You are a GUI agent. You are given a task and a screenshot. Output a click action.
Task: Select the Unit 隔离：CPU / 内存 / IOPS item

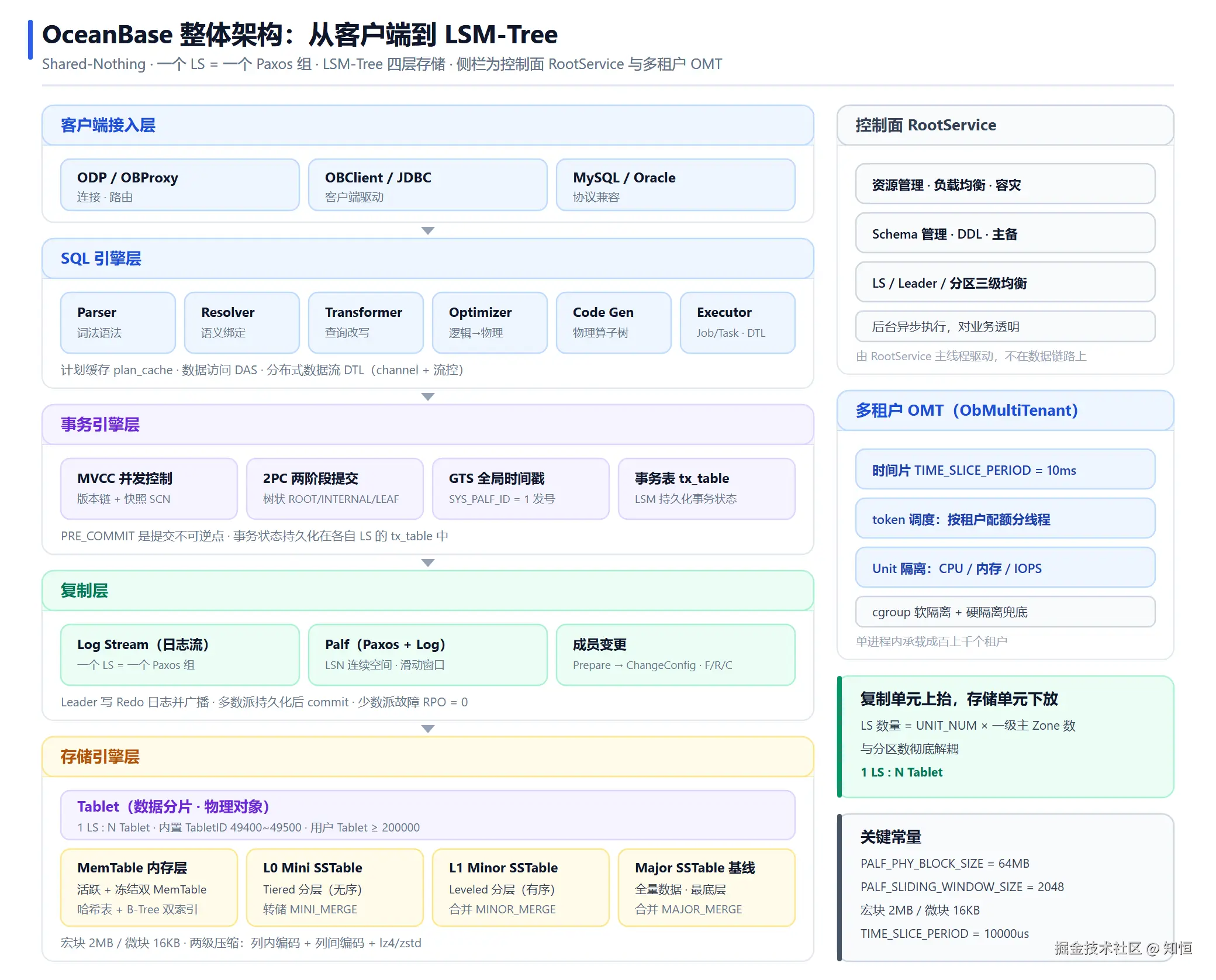coord(1006,568)
